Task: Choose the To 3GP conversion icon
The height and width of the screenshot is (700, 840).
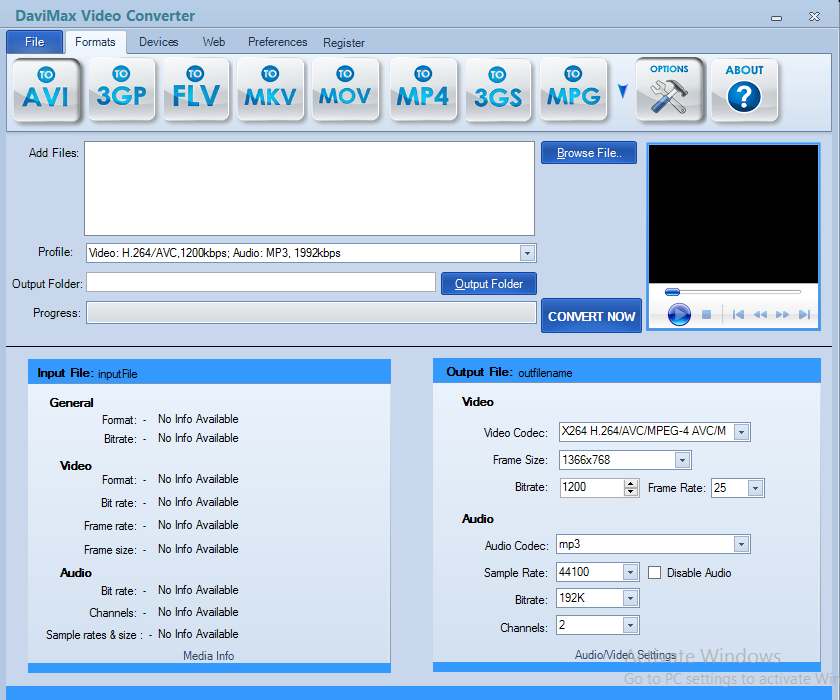Action: (121, 90)
